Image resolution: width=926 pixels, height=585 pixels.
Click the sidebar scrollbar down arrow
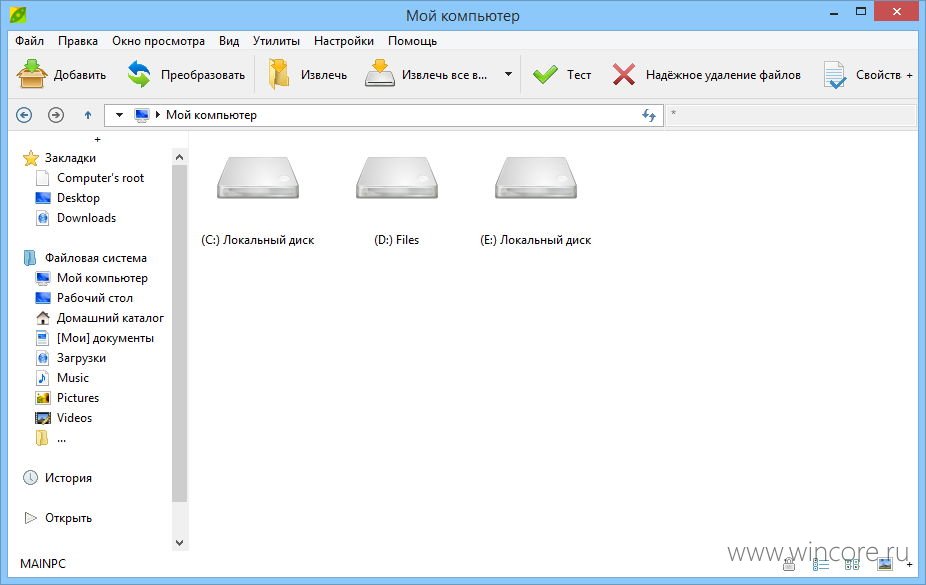coord(180,542)
